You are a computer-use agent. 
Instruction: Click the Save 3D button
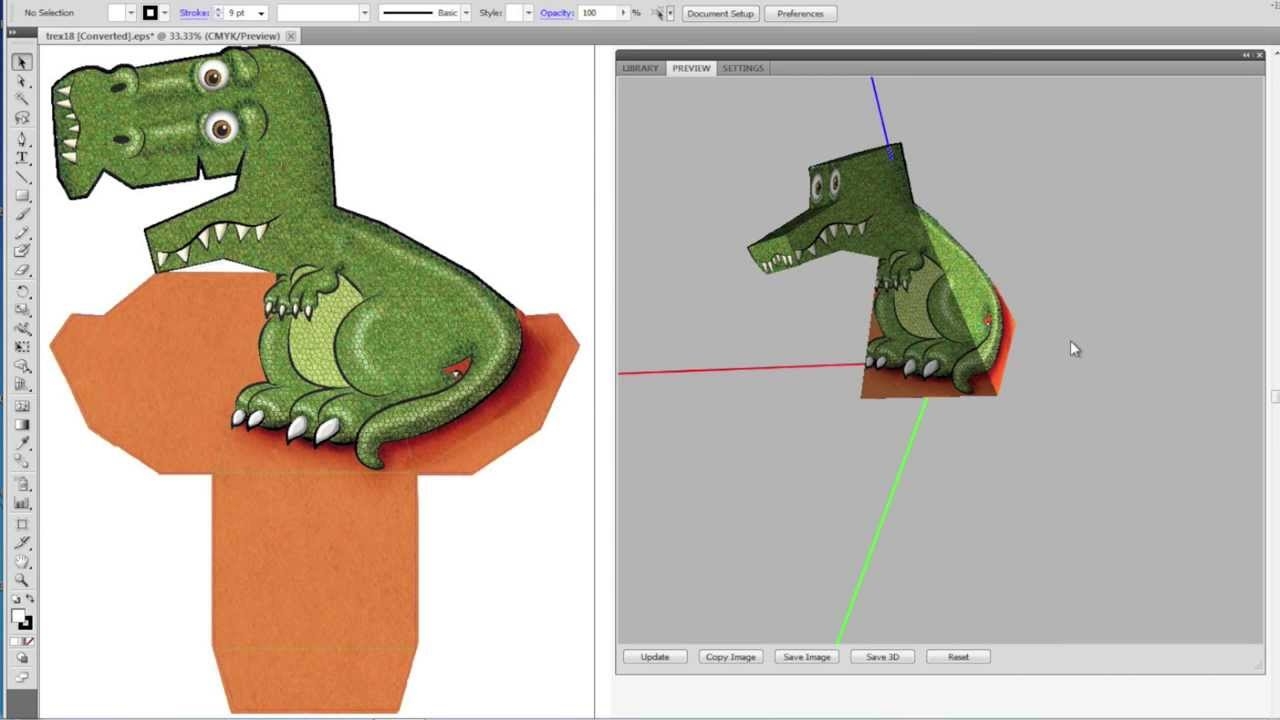(x=882, y=657)
